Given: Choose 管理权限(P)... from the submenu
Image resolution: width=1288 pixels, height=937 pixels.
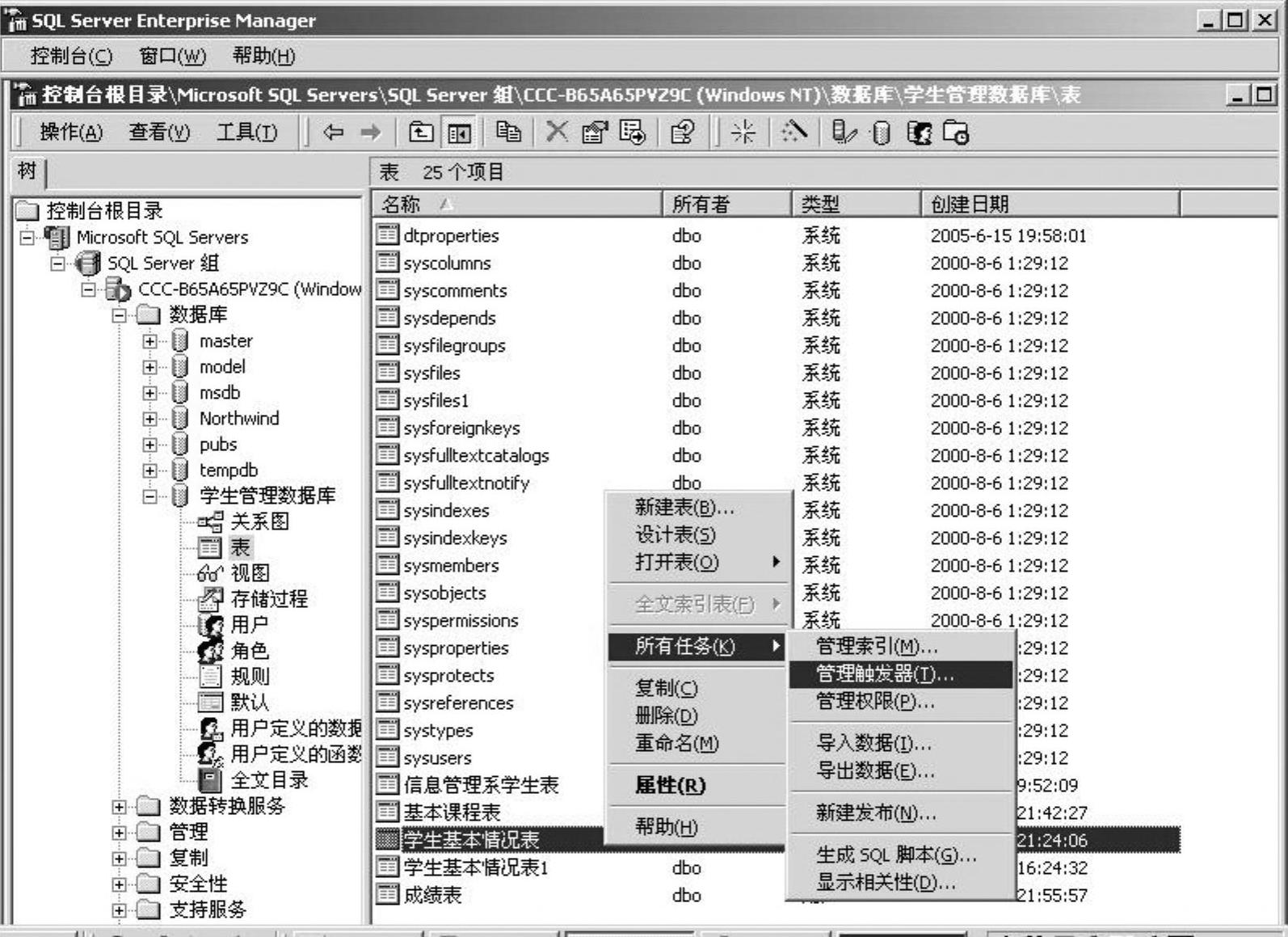Looking at the screenshot, I should coord(901,702).
